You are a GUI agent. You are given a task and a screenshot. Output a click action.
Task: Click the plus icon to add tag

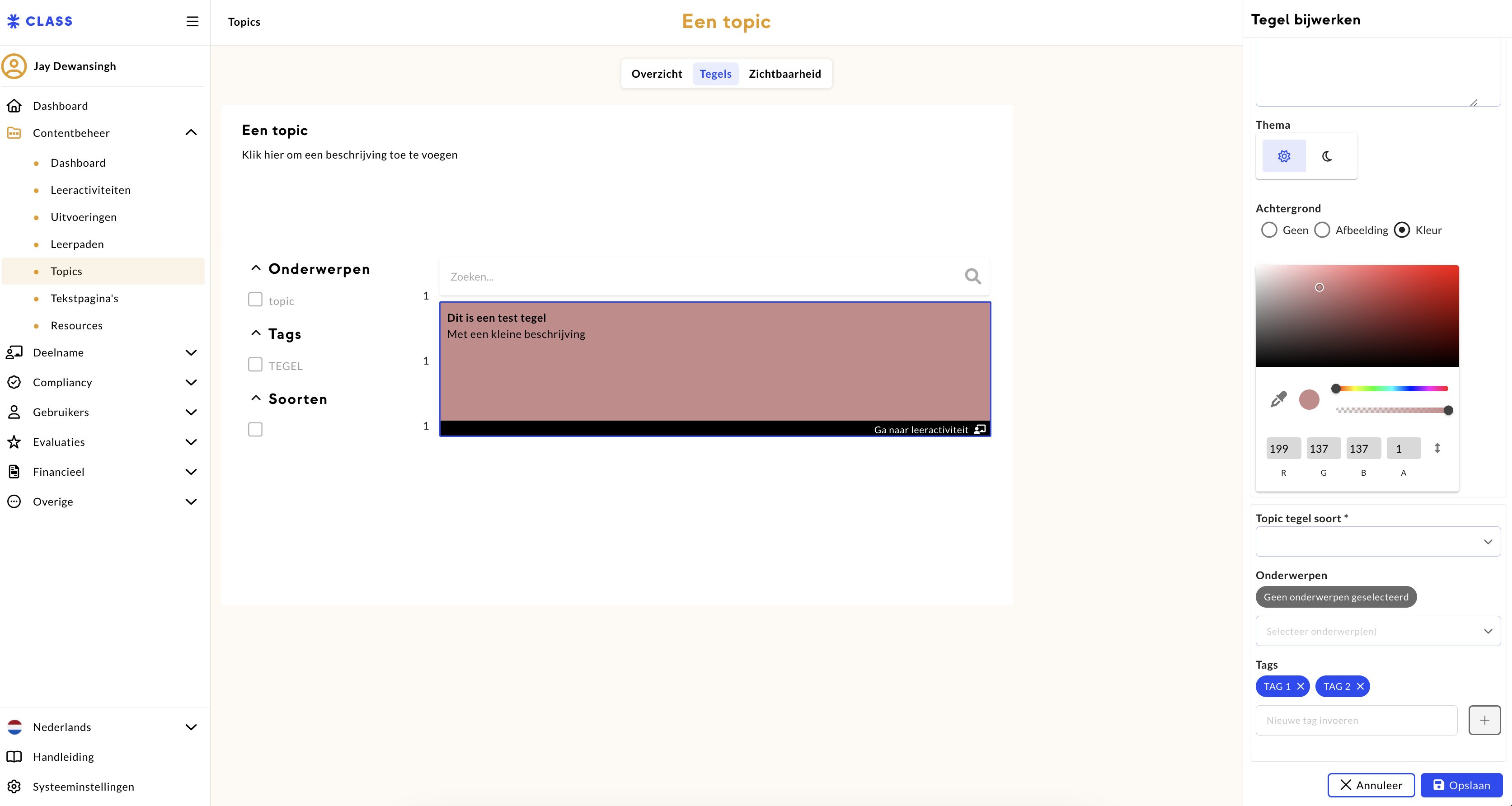tap(1484, 720)
